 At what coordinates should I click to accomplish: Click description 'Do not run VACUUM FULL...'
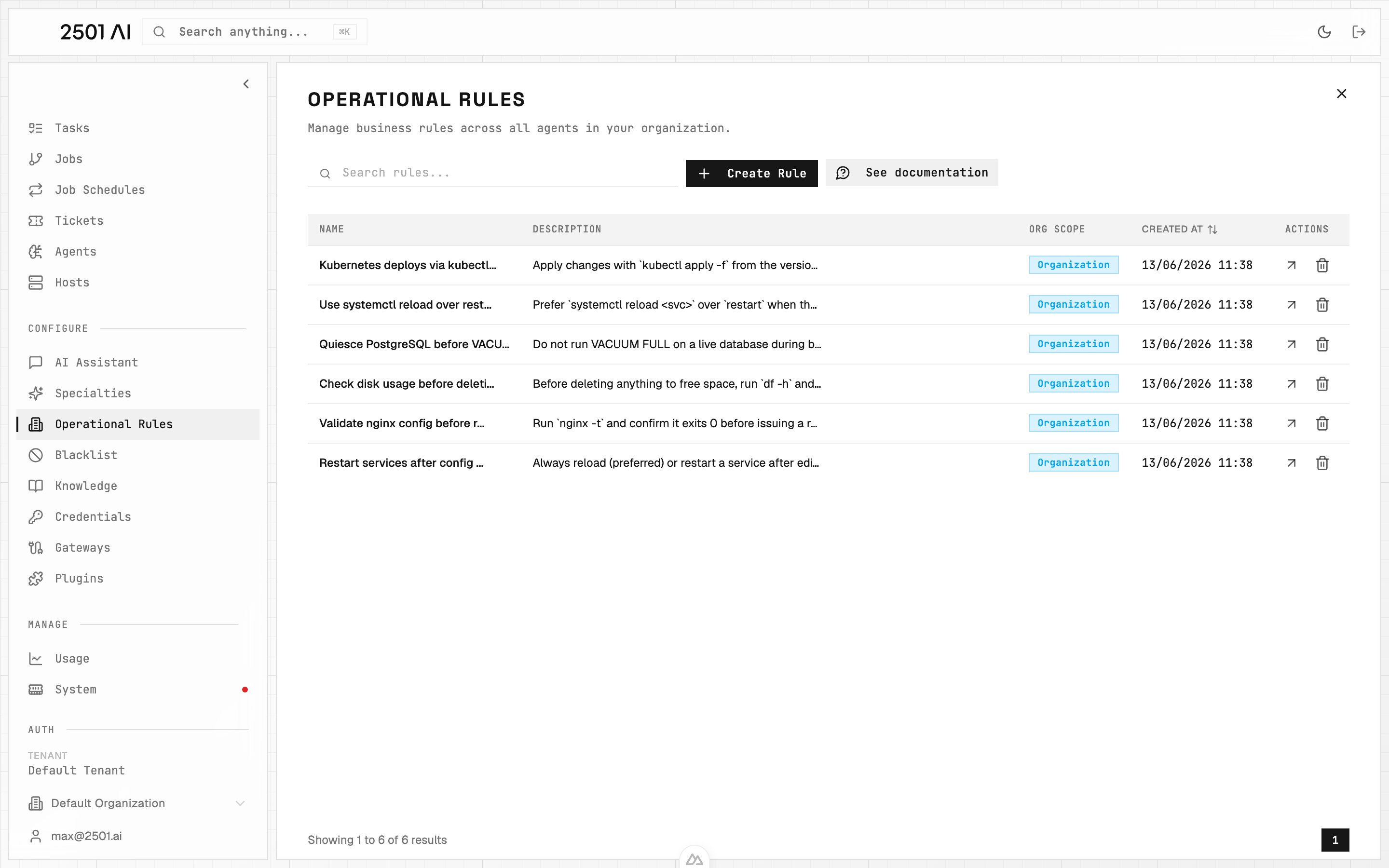(x=677, y=344)
